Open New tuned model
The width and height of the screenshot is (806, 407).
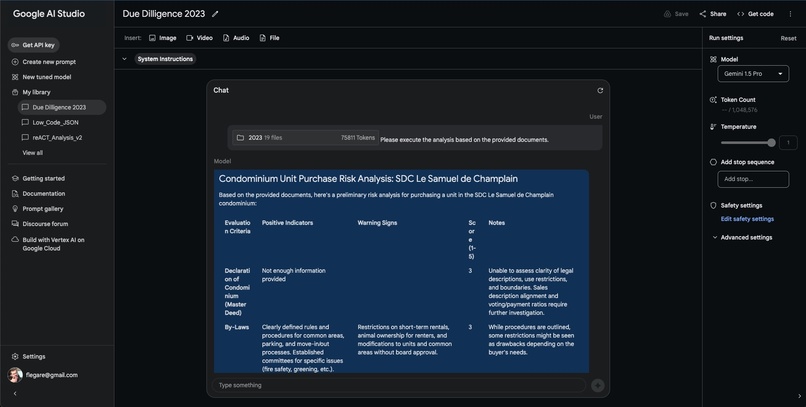pos(42,77)
